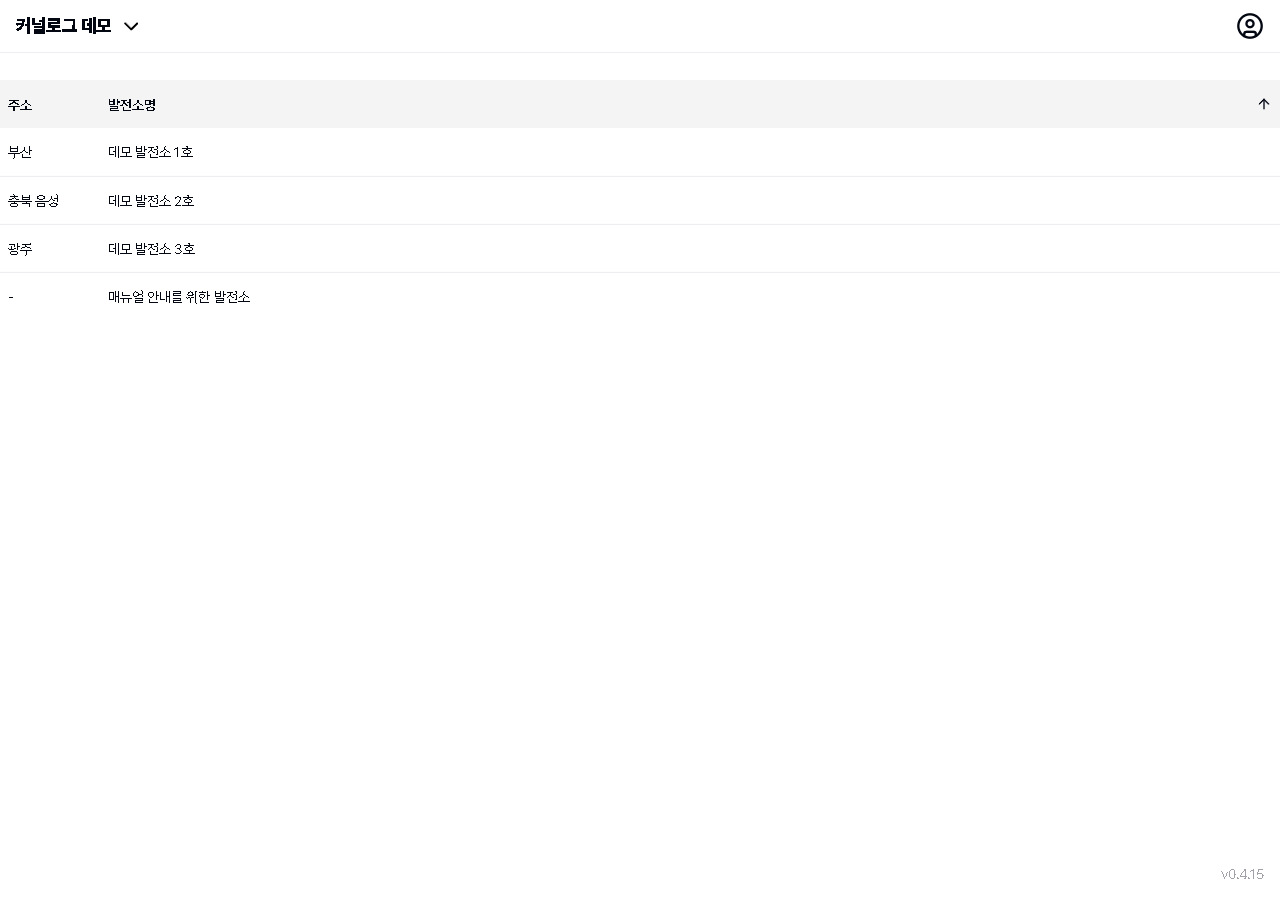The width and height of the screenshot is (1280, 900).
Task: Click empty area right of 데모 발전소 1호
Action: click(700, 152)
